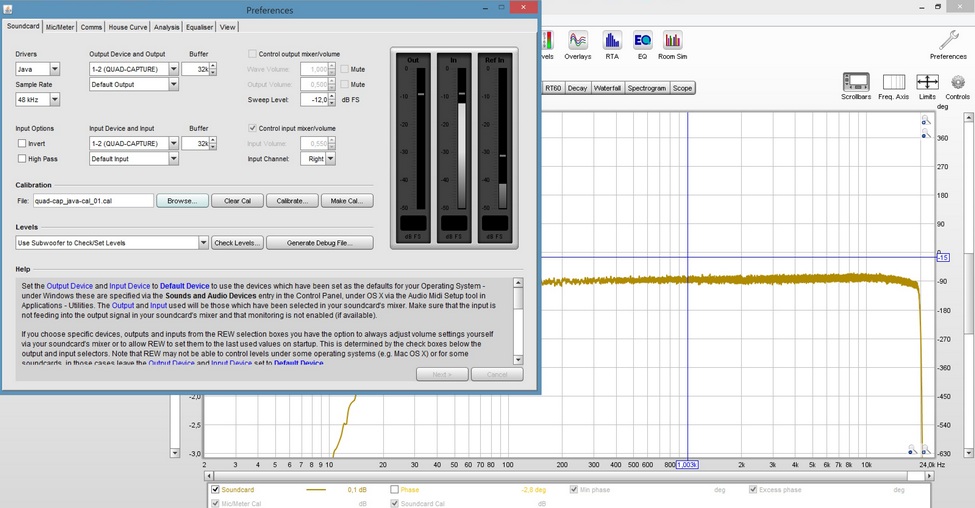The width and height of the screenshot is (975, 508).
Task: Open the Decay graph tab
Action: coord(577,88)
